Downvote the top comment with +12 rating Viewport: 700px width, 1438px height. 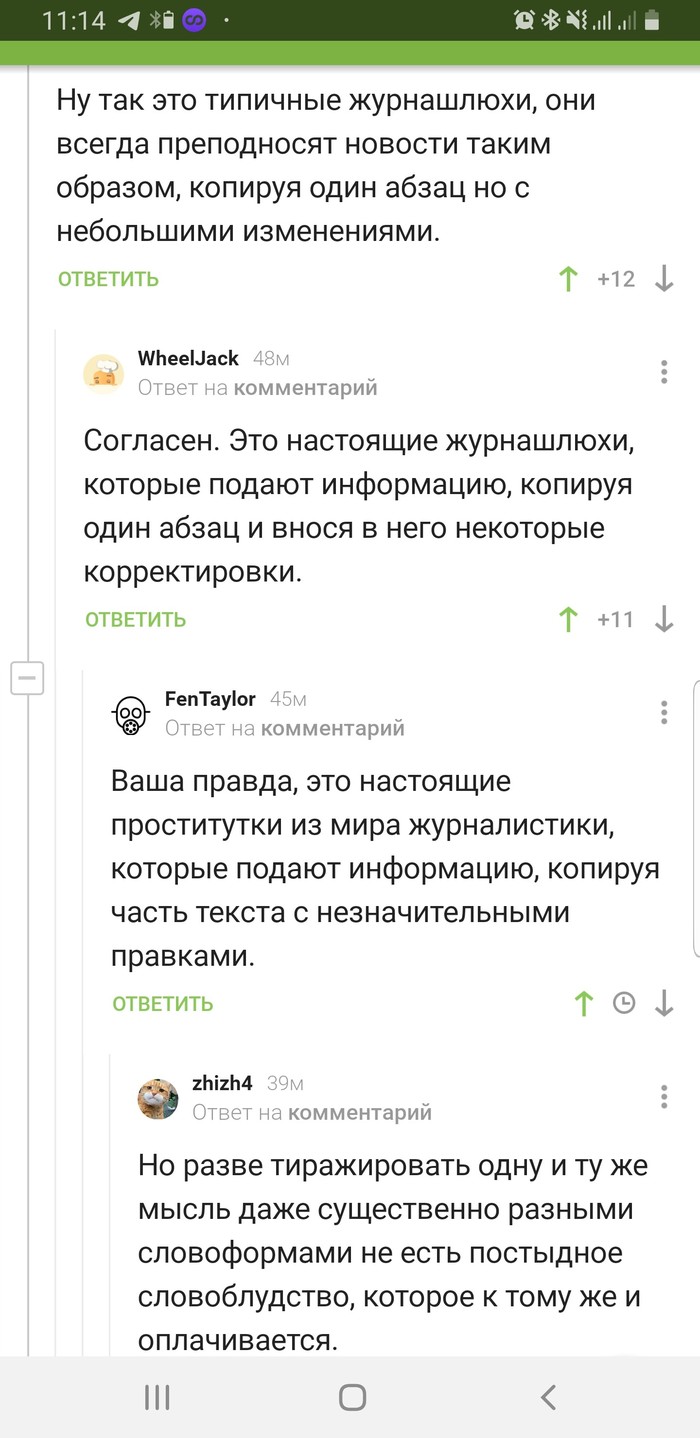pos(664,279)
